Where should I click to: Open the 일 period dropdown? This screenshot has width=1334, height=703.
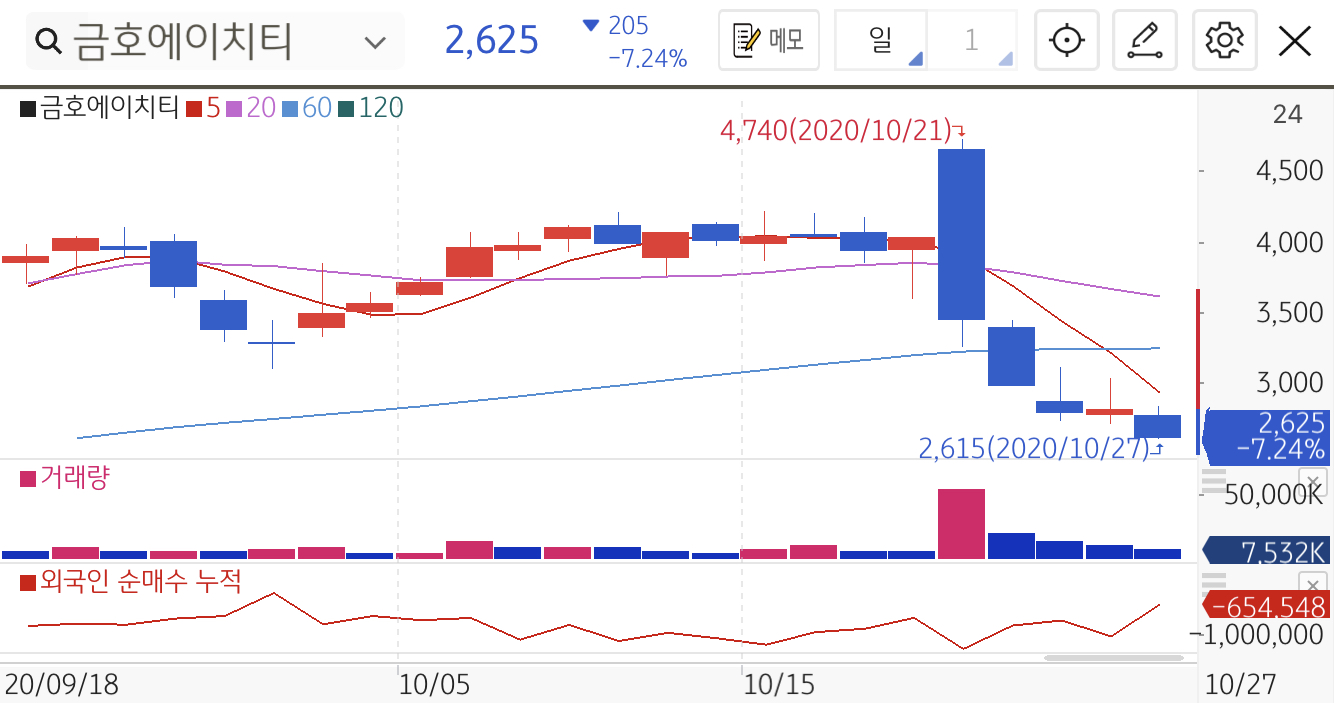click(881, 40)
